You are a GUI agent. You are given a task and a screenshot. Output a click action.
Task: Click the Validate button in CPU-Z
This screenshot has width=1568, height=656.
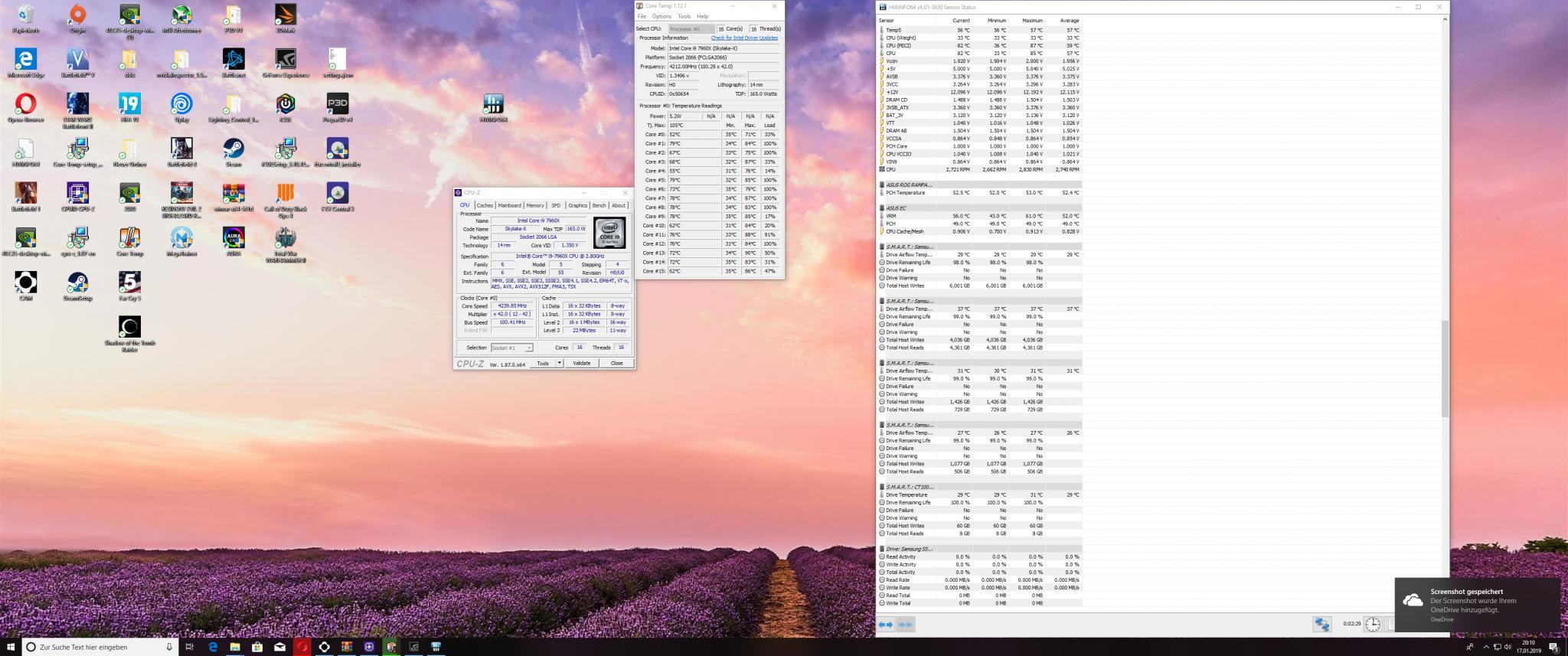pos(582,363)
